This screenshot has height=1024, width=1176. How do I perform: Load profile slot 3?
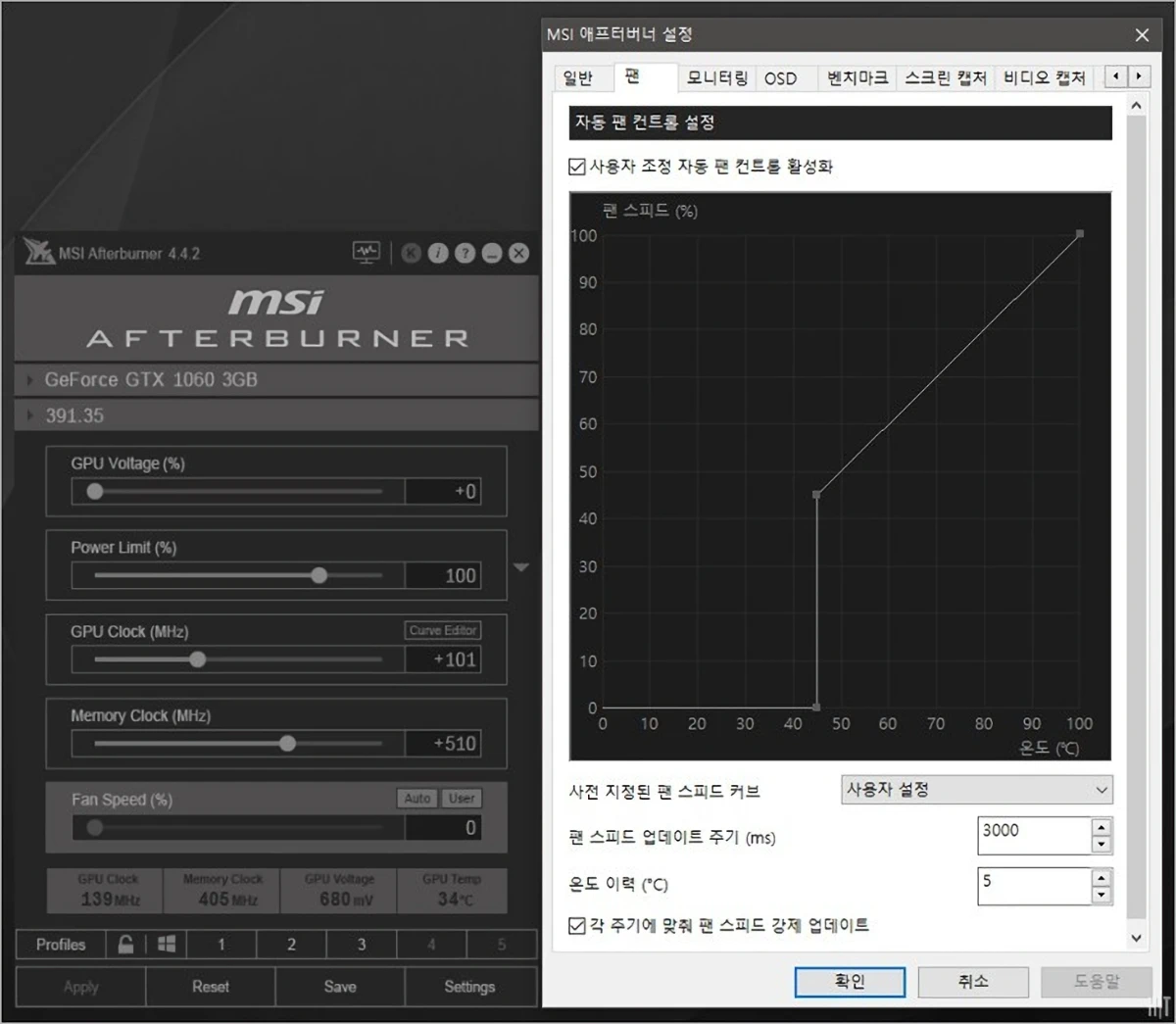pos(361,944)
